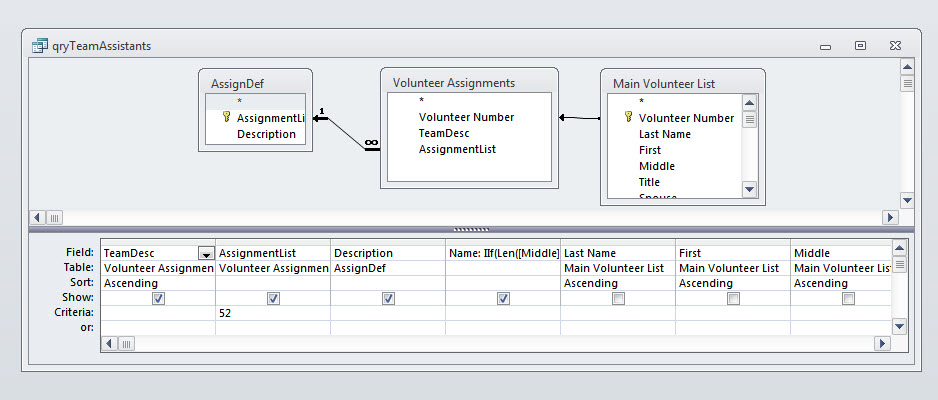Select the Main Volunteer List table title bar
The width and height of the screenshot is (938, 400).
click(683, 84)
